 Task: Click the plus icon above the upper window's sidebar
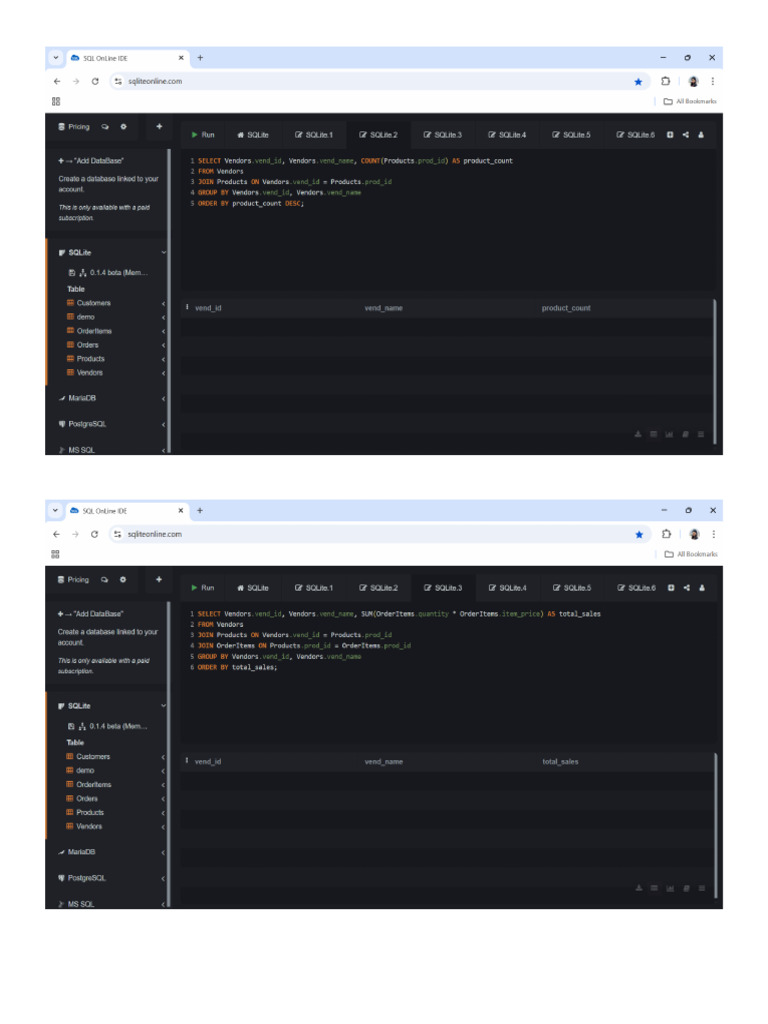(x=159, y=127)
